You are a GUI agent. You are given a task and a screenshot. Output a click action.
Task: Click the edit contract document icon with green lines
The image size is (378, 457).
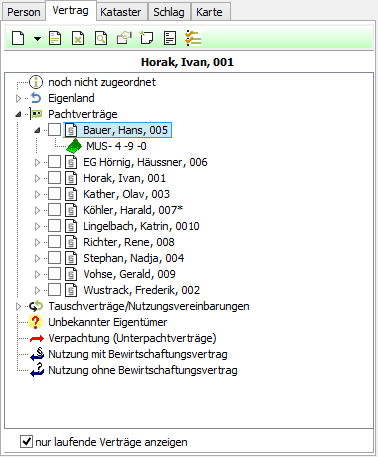pyautogui.click(x=55, y=38)
